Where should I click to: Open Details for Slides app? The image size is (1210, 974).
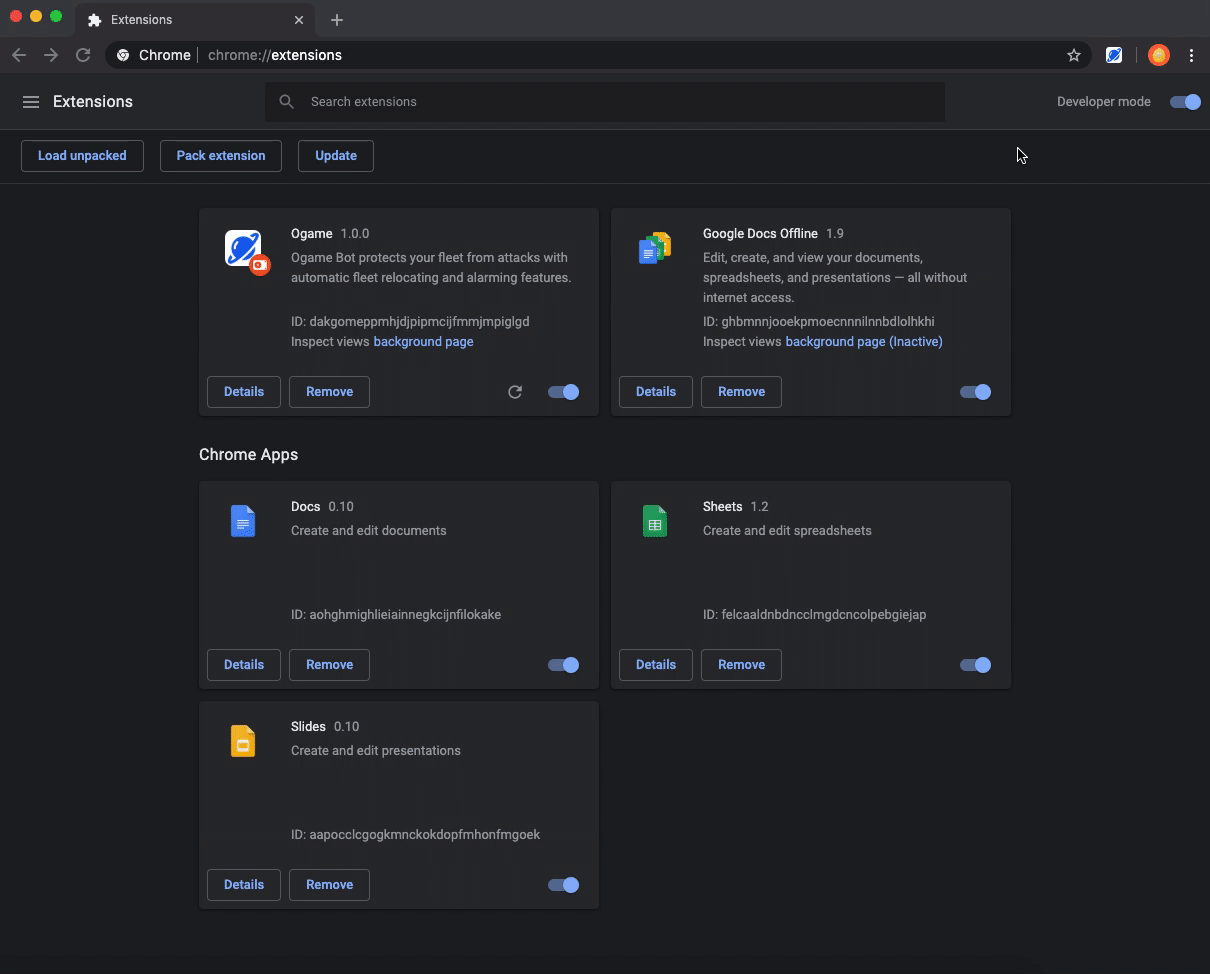[x=244, y=885]
